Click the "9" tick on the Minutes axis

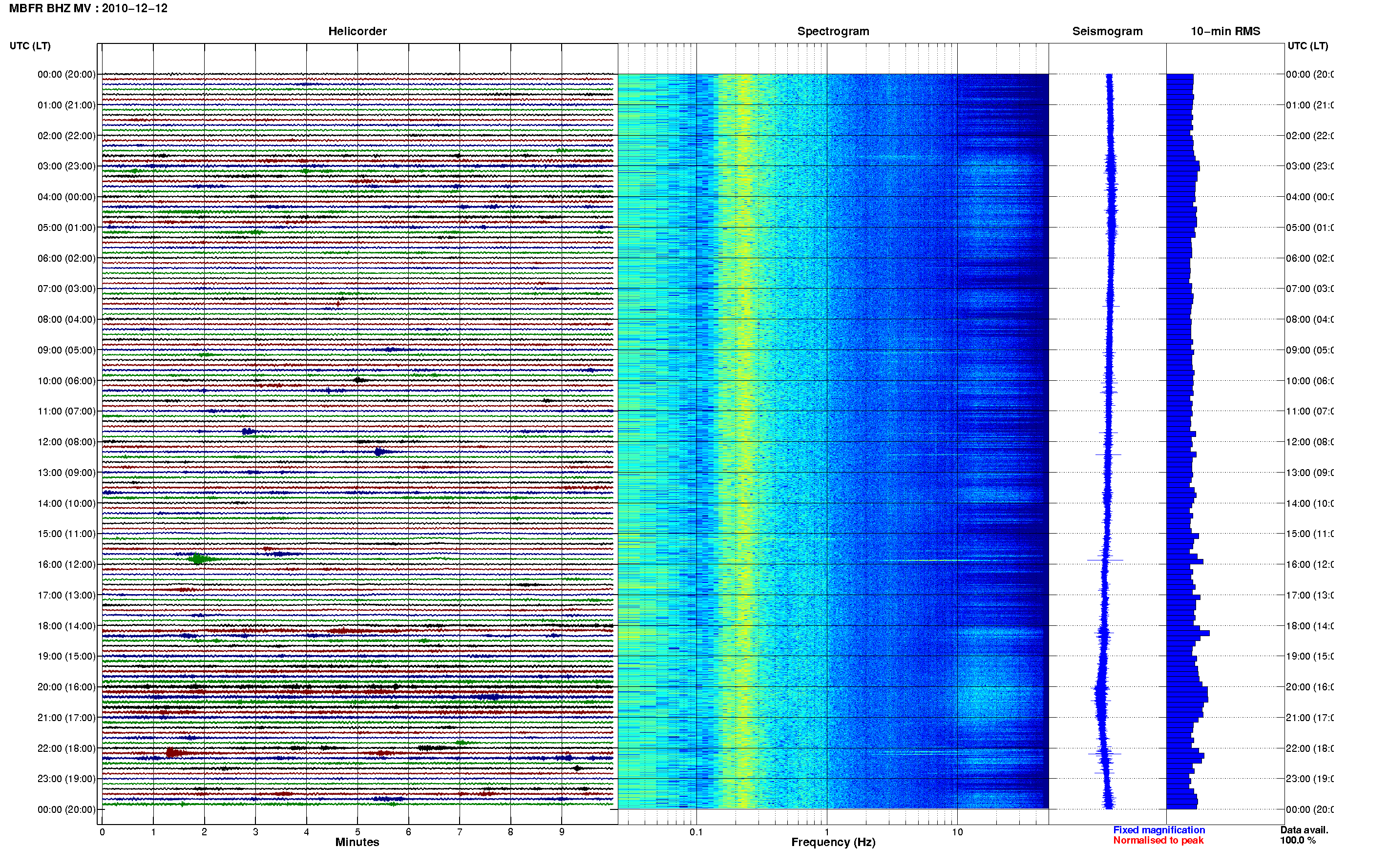pyautogui.click(x=562, y=832)
